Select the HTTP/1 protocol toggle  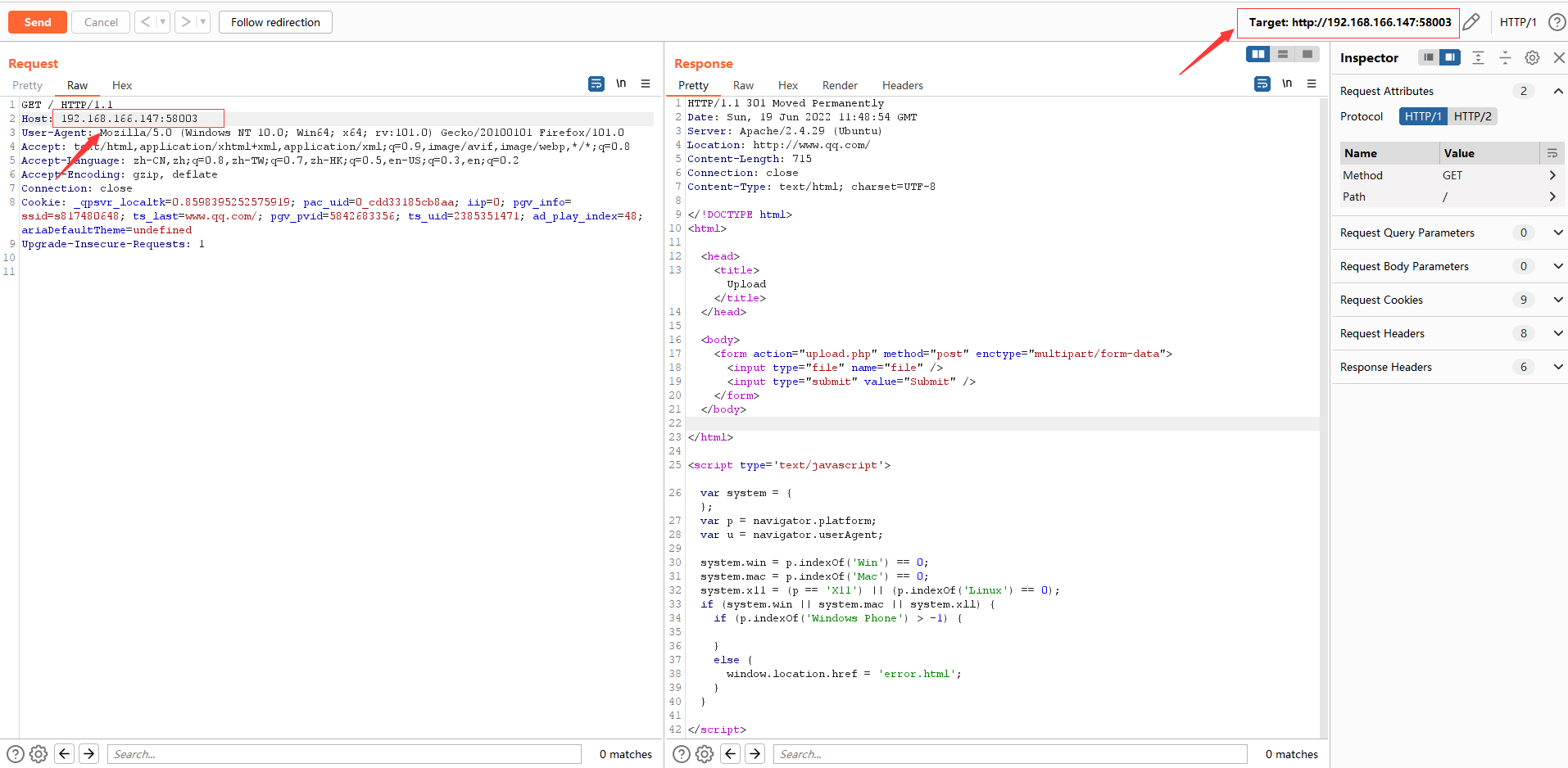[1423, 116]
